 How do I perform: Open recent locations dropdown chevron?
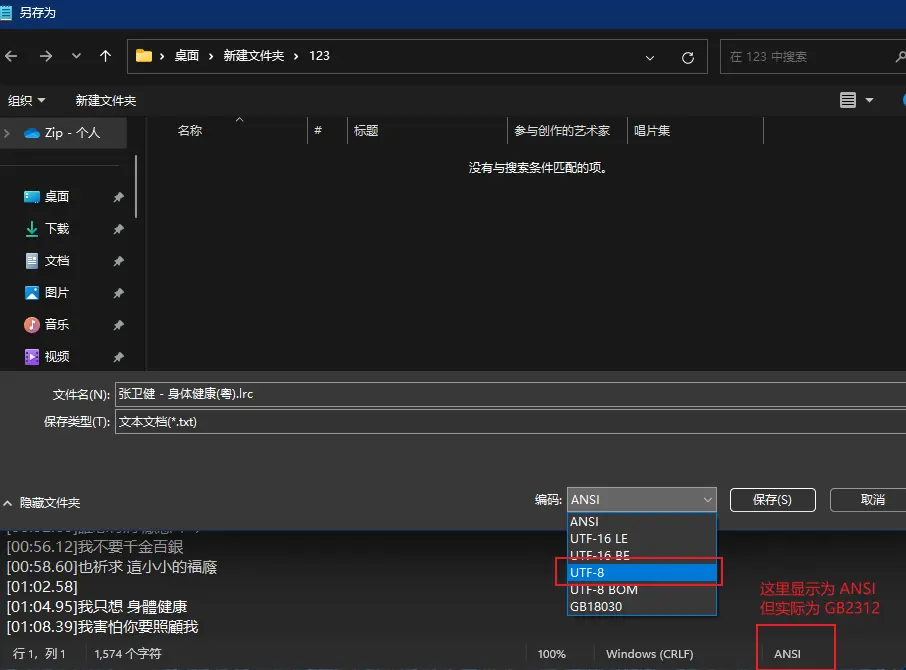click(76, 56)
